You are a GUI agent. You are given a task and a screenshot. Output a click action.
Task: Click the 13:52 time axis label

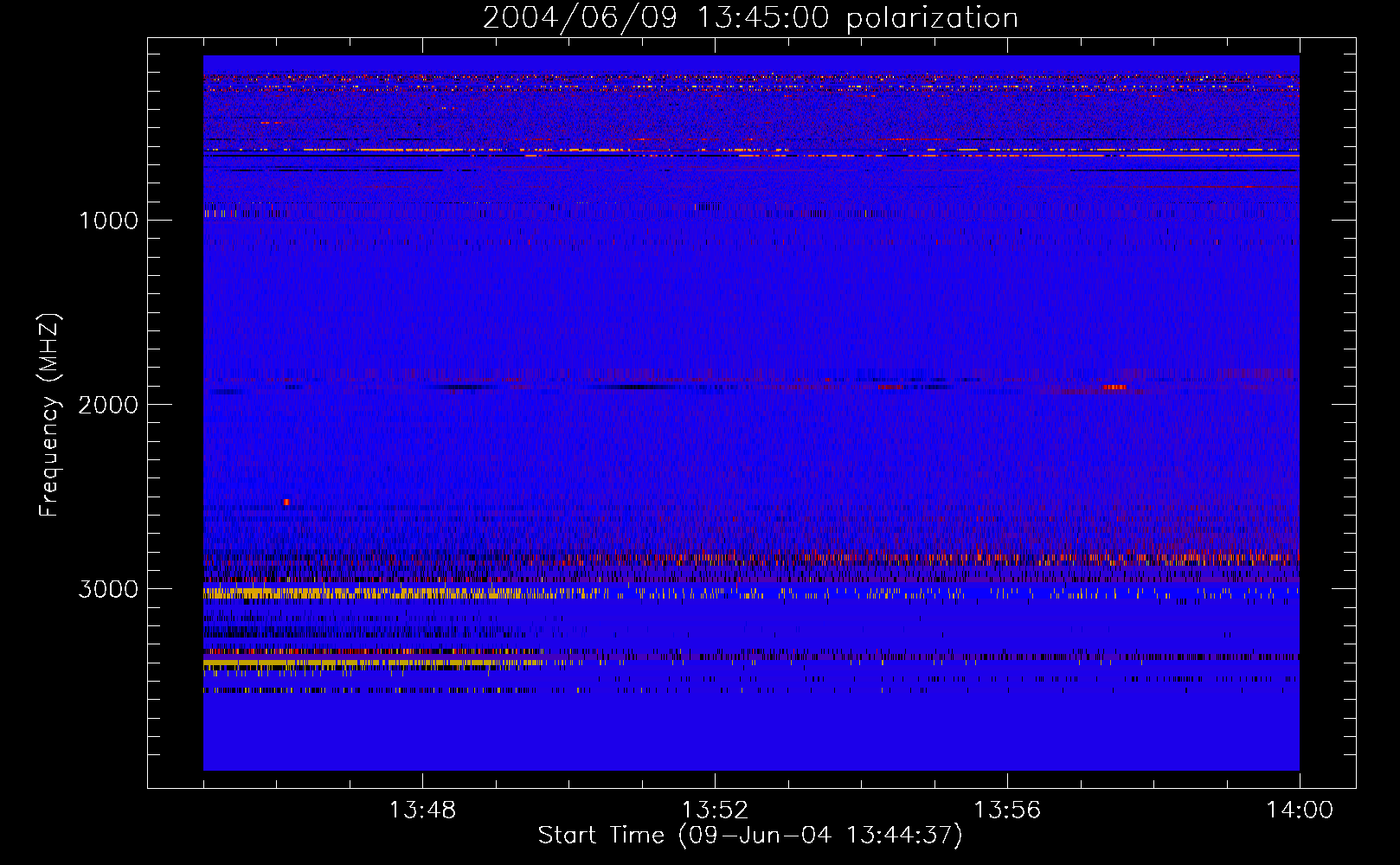tap(715, 811)
